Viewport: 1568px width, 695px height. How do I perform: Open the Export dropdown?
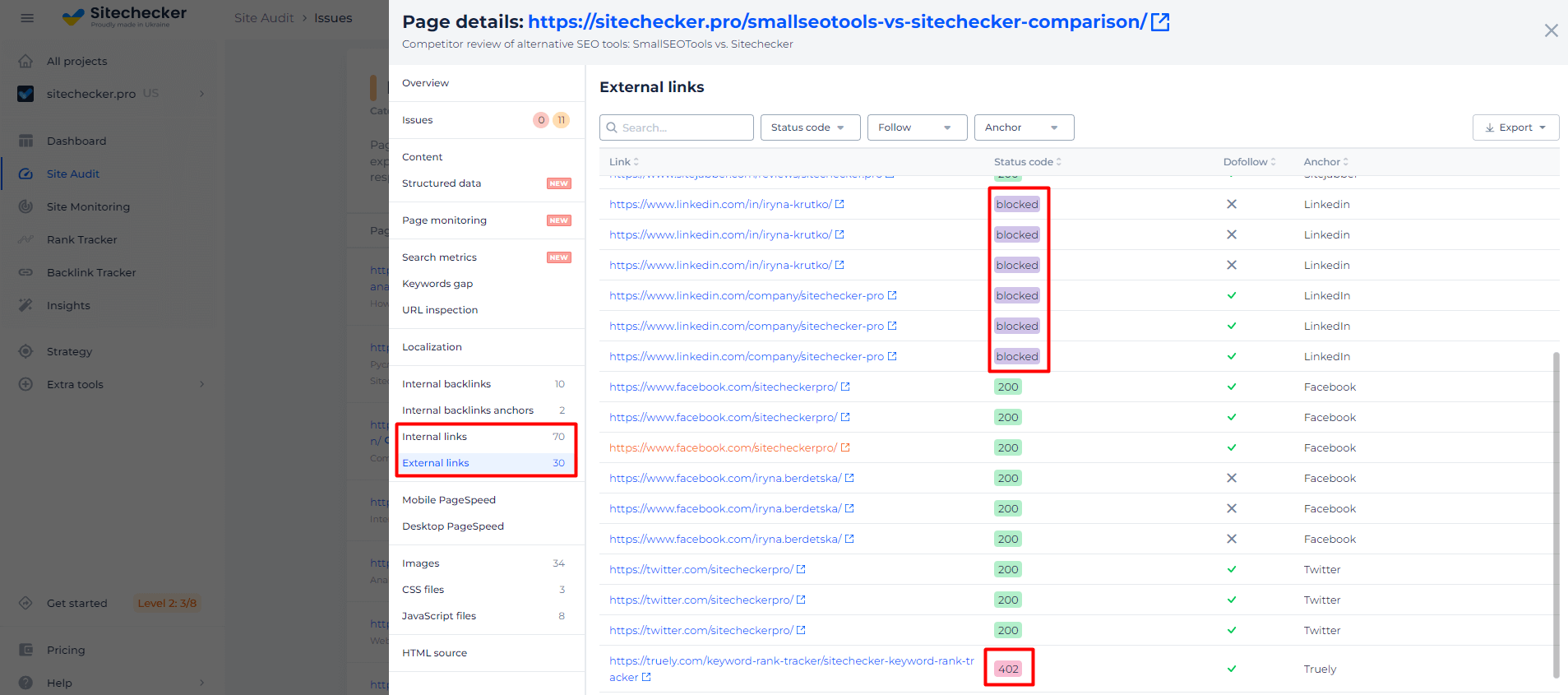click(1515, 127)
